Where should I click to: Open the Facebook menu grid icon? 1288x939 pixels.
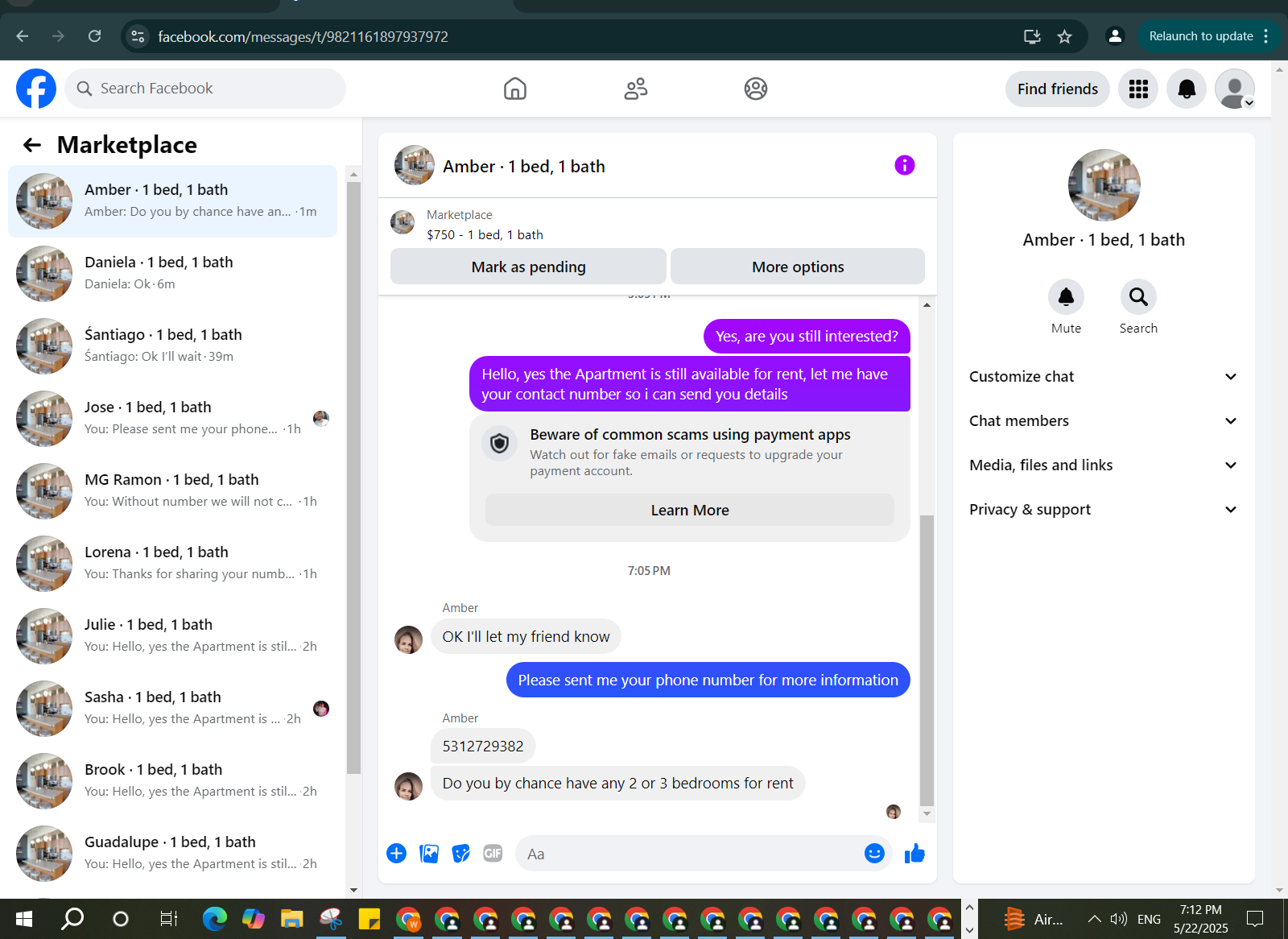coord(1138,89)
